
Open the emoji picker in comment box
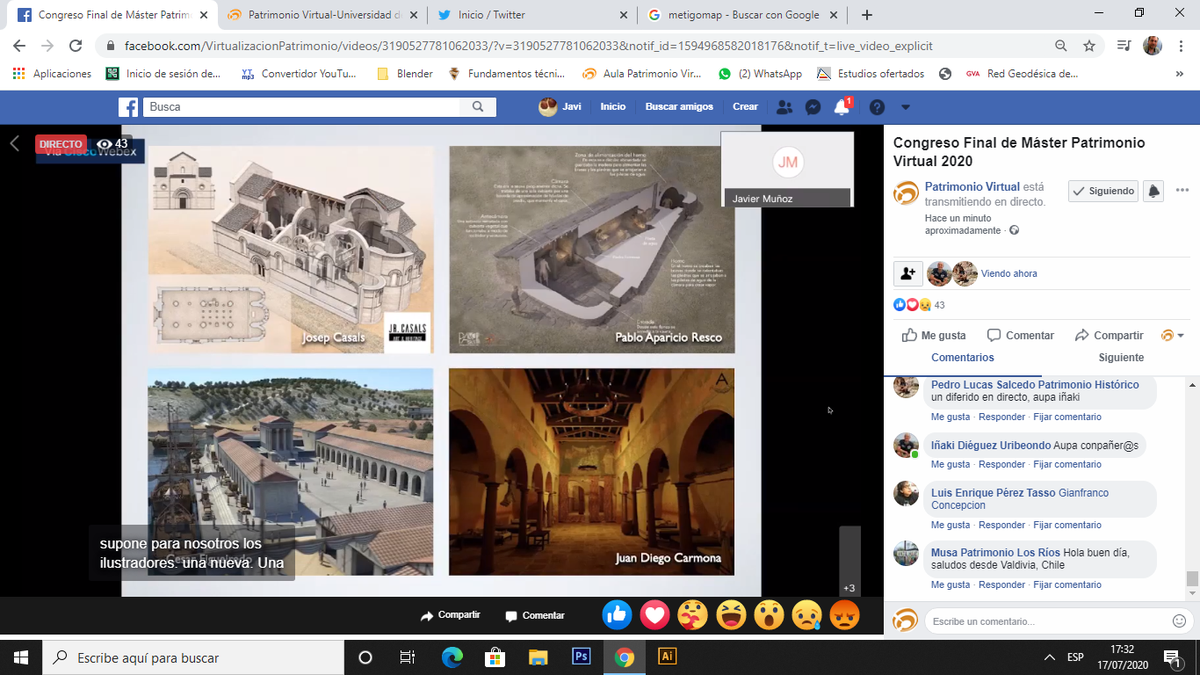click(x=1179, y=621)
